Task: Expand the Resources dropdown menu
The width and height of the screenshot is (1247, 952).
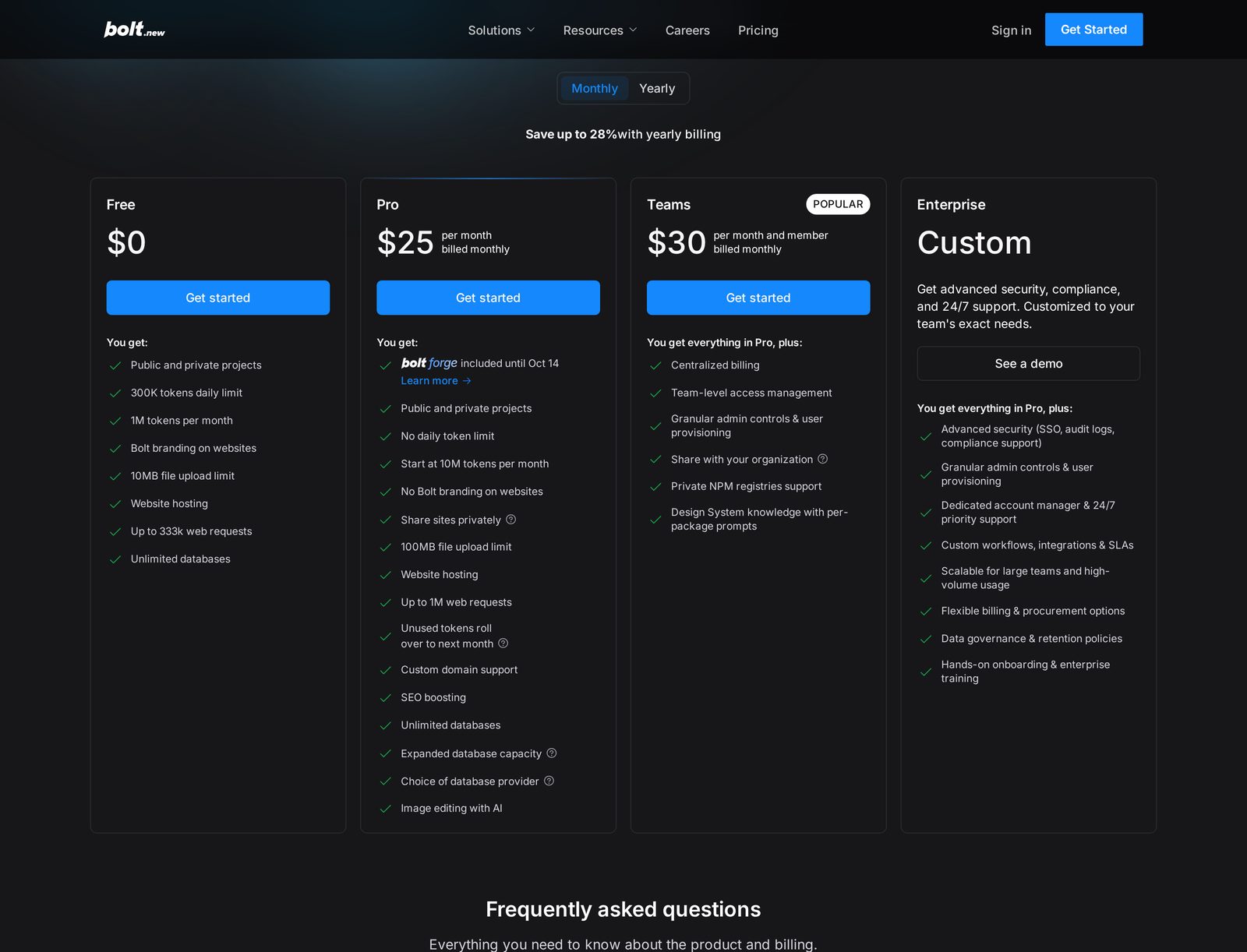Action: [x=600, y=30]
